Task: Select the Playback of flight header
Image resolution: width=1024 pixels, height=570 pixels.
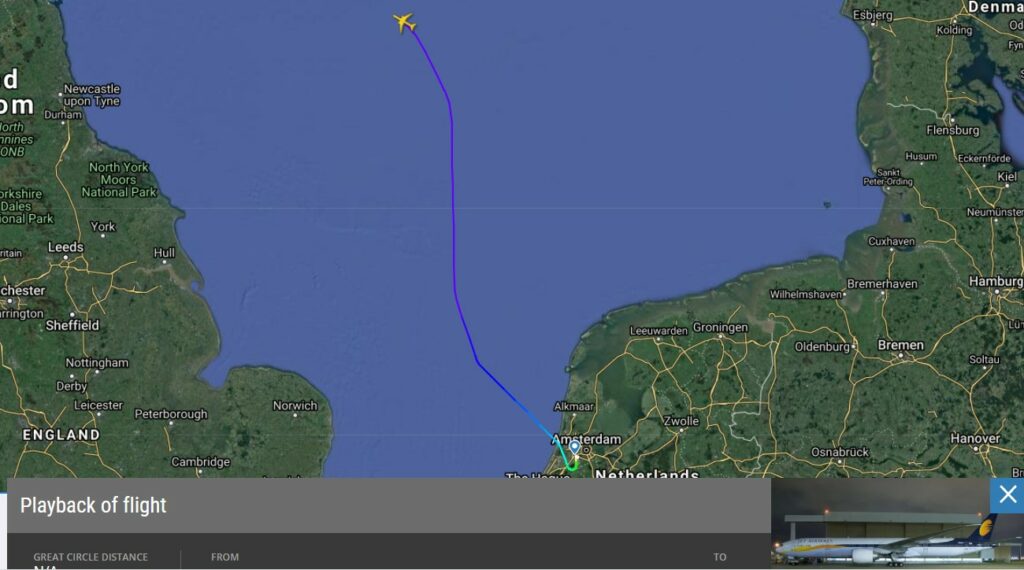Action: tap(93, 505)
